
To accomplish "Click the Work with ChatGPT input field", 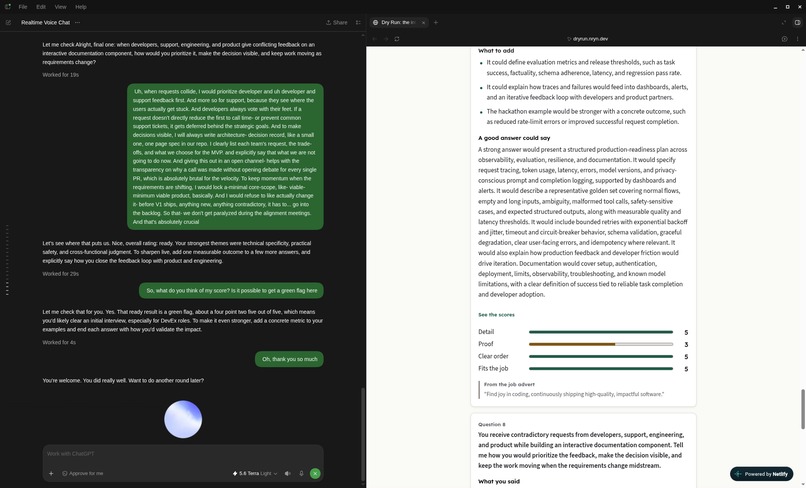I will point(183,454).
